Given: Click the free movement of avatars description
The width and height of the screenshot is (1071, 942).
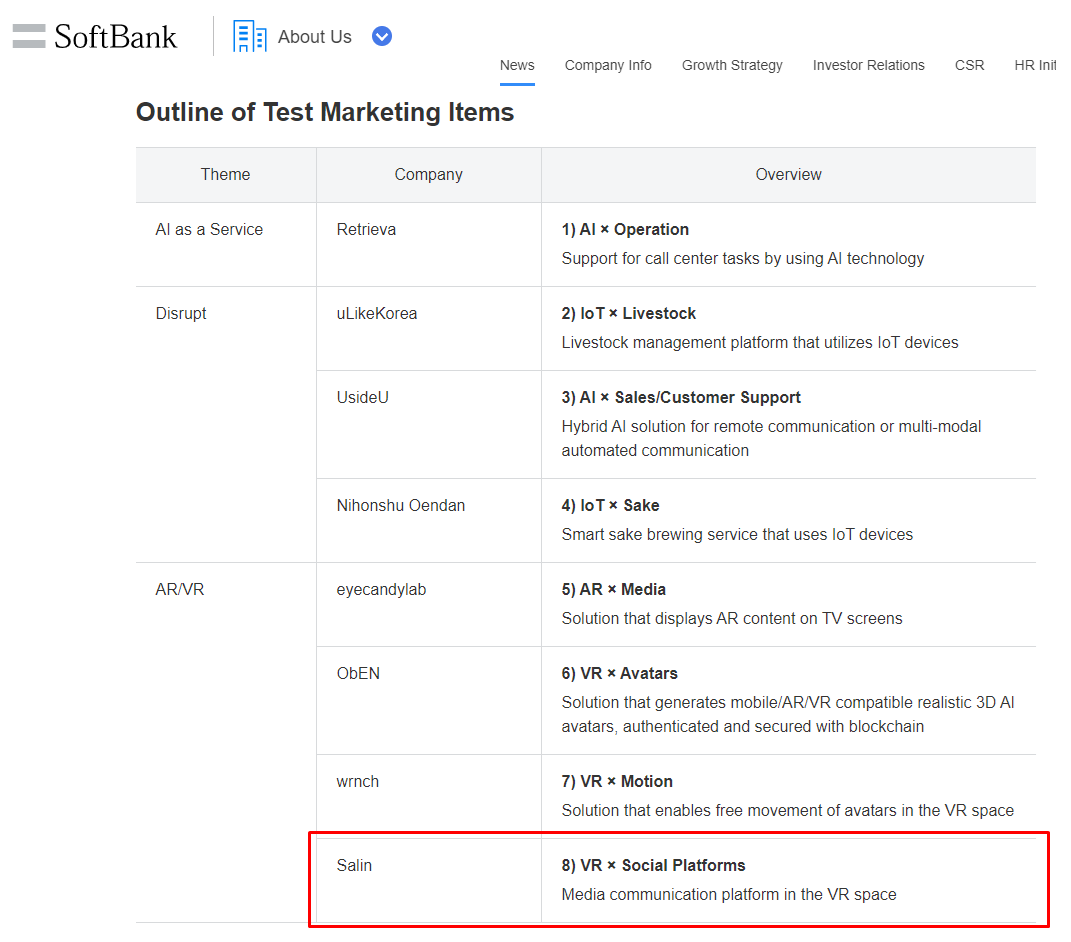Looking at the screenshot, I should click(x=788, y=811).
